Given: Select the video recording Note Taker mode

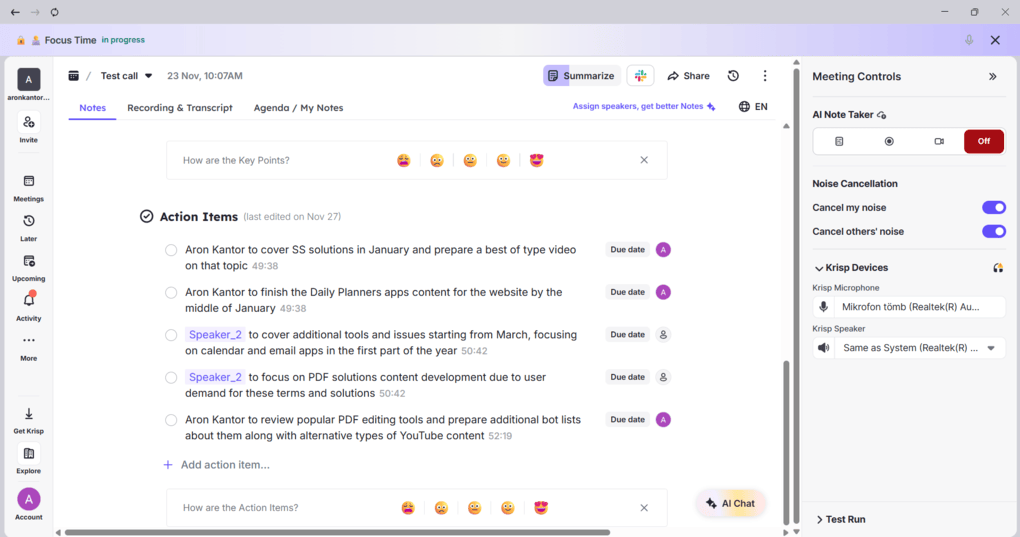Looking at the screenshot, I should tap(939, 141).
